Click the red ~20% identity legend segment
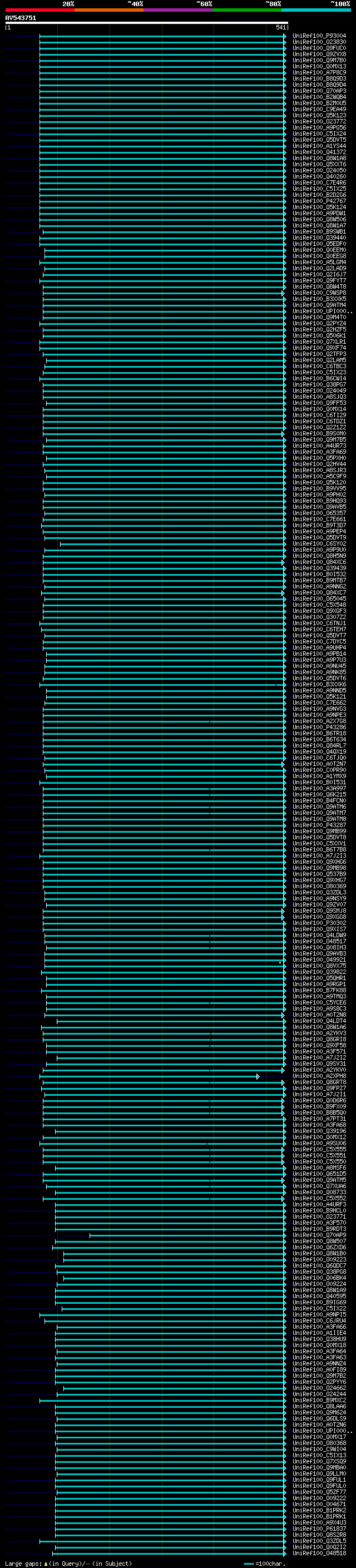Viewport: 356px width, 1568px height. coord(39,11)
